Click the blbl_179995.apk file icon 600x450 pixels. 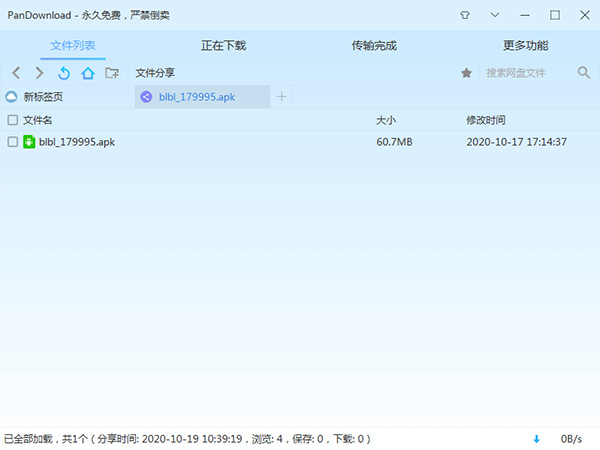[29, 142]
